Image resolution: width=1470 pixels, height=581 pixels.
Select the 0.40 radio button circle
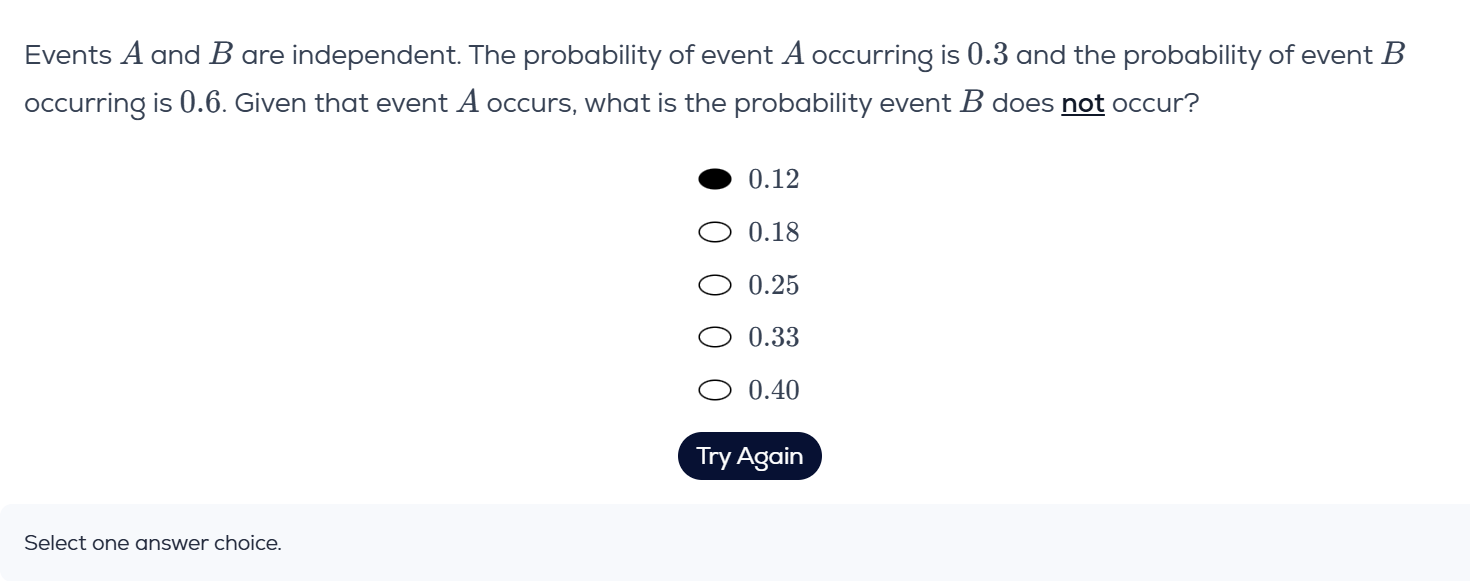(x=714, y=391)
